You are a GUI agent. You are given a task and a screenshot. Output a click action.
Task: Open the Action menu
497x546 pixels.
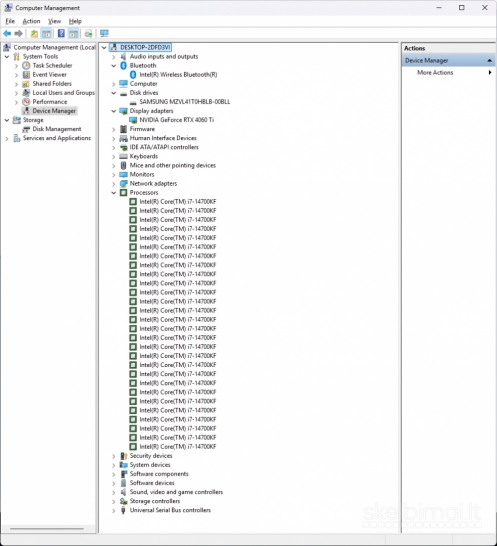pyautogui.click(x=31, y=21)
